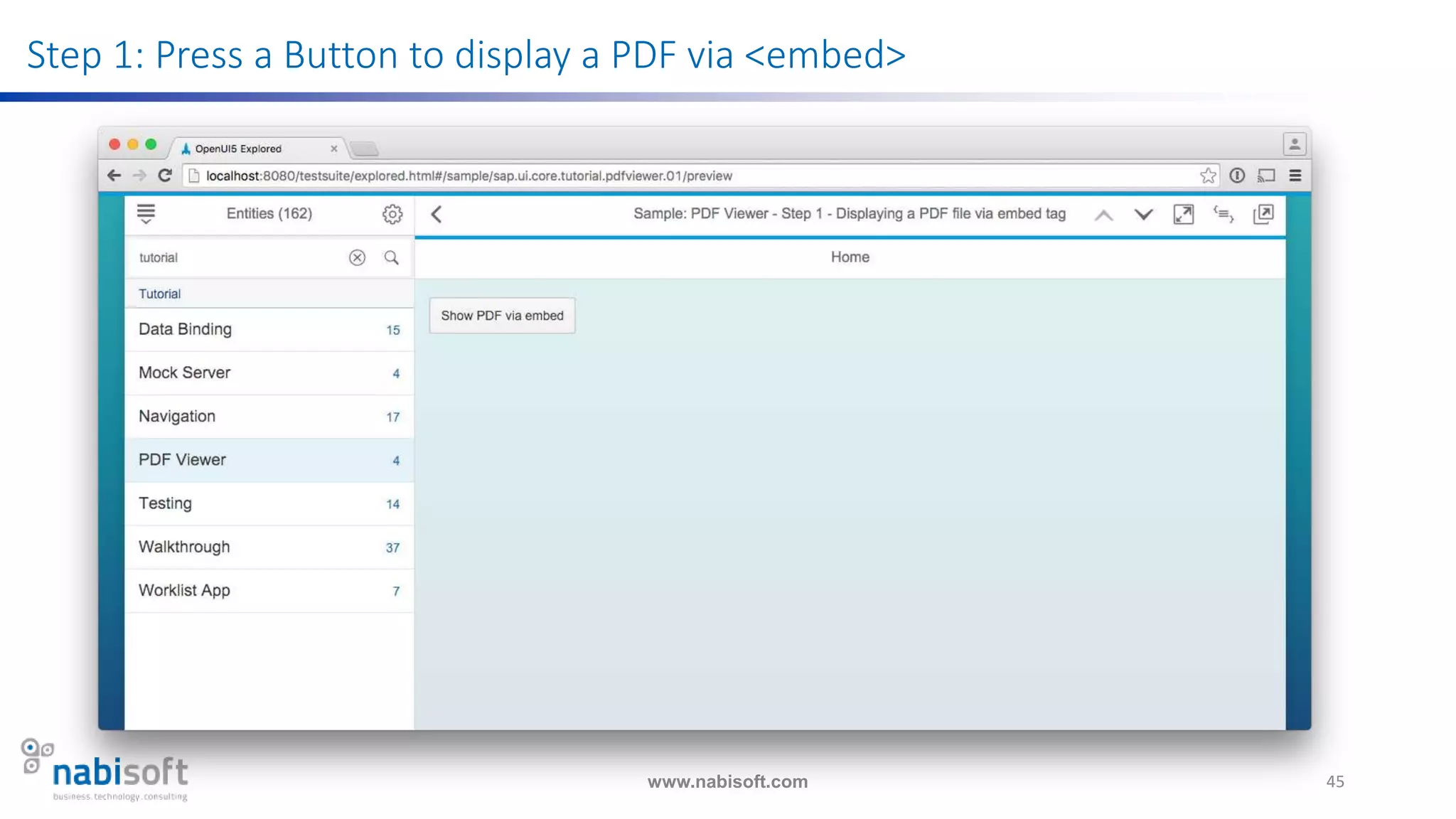The image size is (1456, 819).
Task: Select the PDF Viewer tutorial
Action: pyautogui.click(x=269, y=460)
